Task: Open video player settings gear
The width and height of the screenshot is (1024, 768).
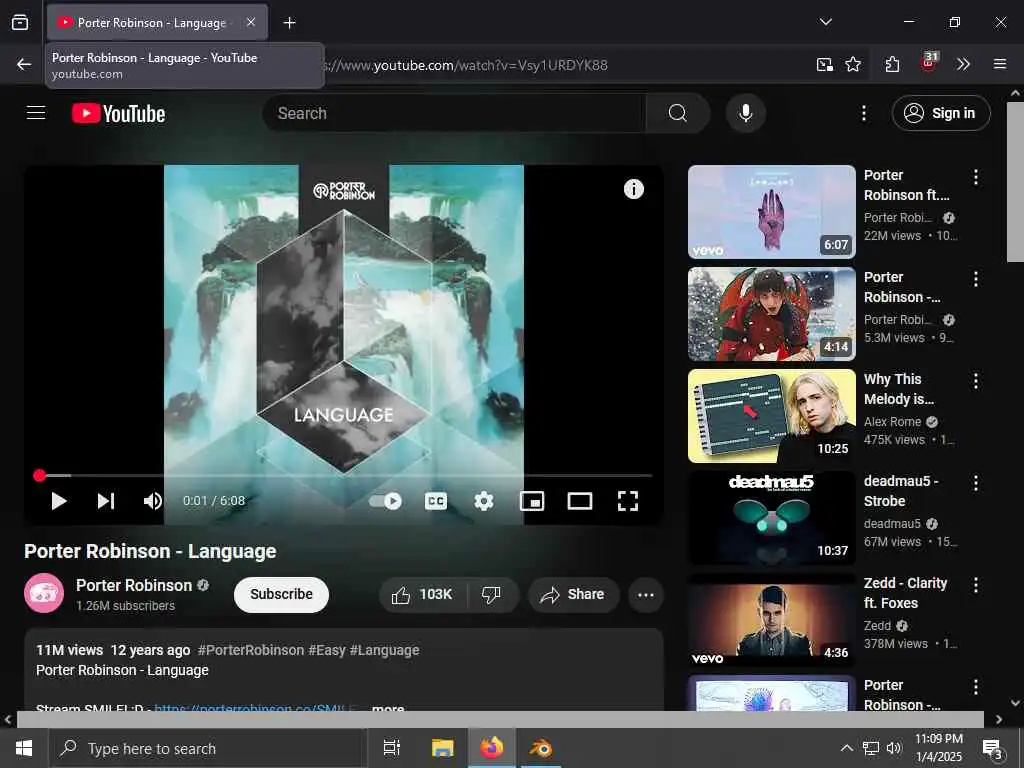Action: click(x=483, y=501)
